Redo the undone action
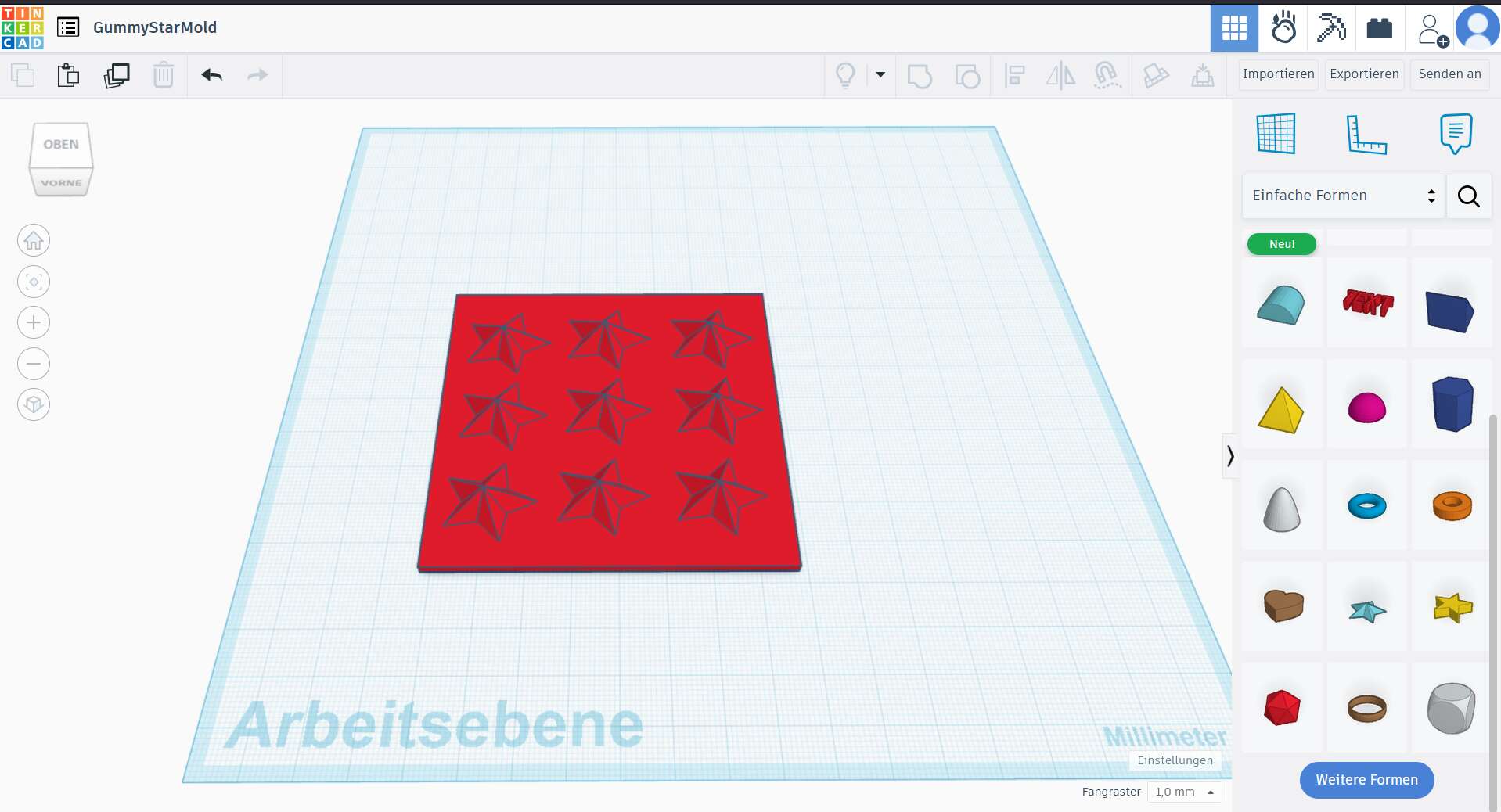Viewport: 1501px width, 812px height. pyautogui.click(x=257, y=75)
